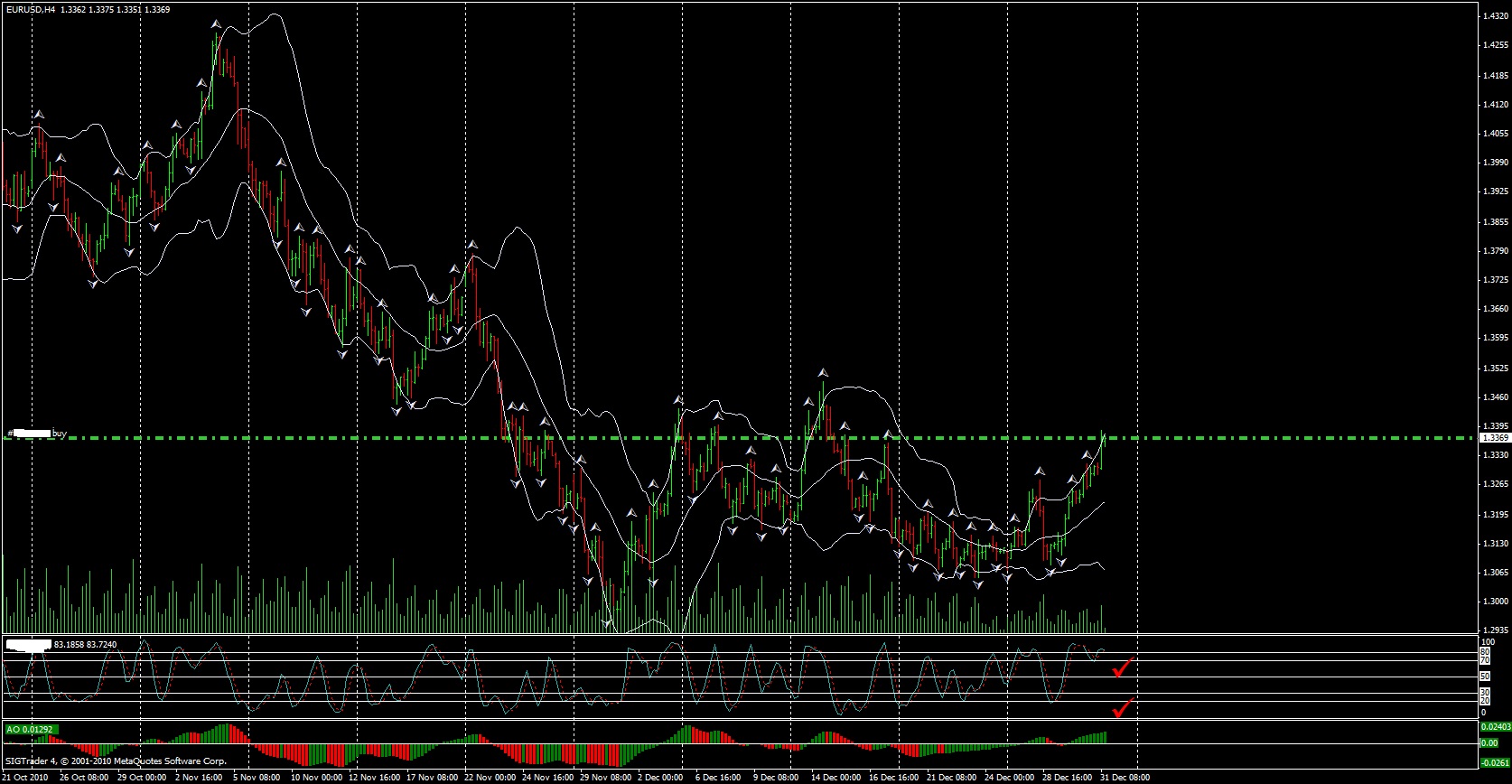Click time axis label 31 Dec 08:00

[1125, 777]
